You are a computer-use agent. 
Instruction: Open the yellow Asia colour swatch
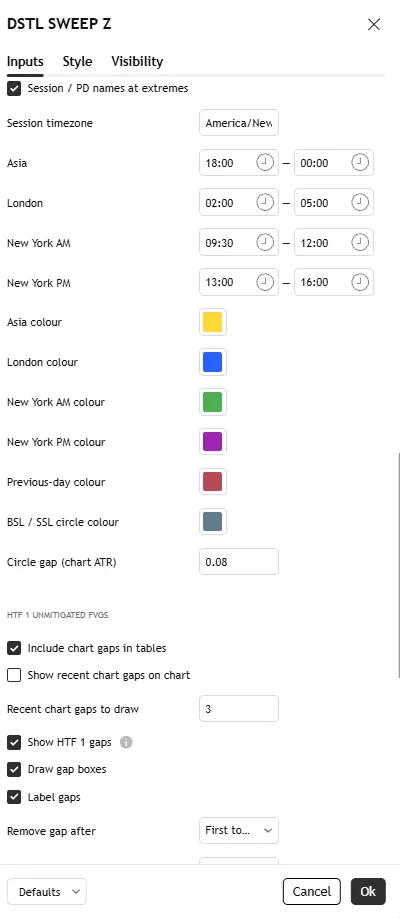click(213, 322)
